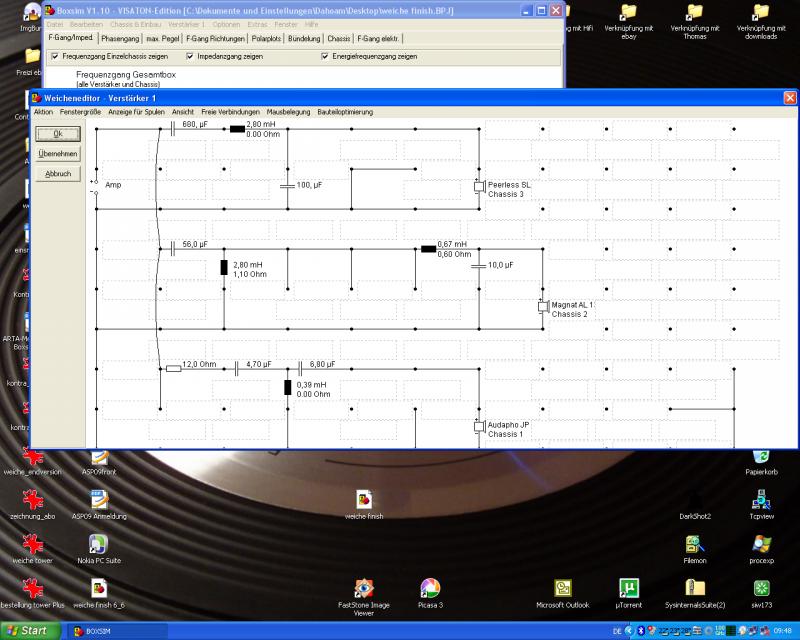Viewport: 800px width, 640px height.
Task: Open the Fenstergröße menu
Action: (80, 112)
